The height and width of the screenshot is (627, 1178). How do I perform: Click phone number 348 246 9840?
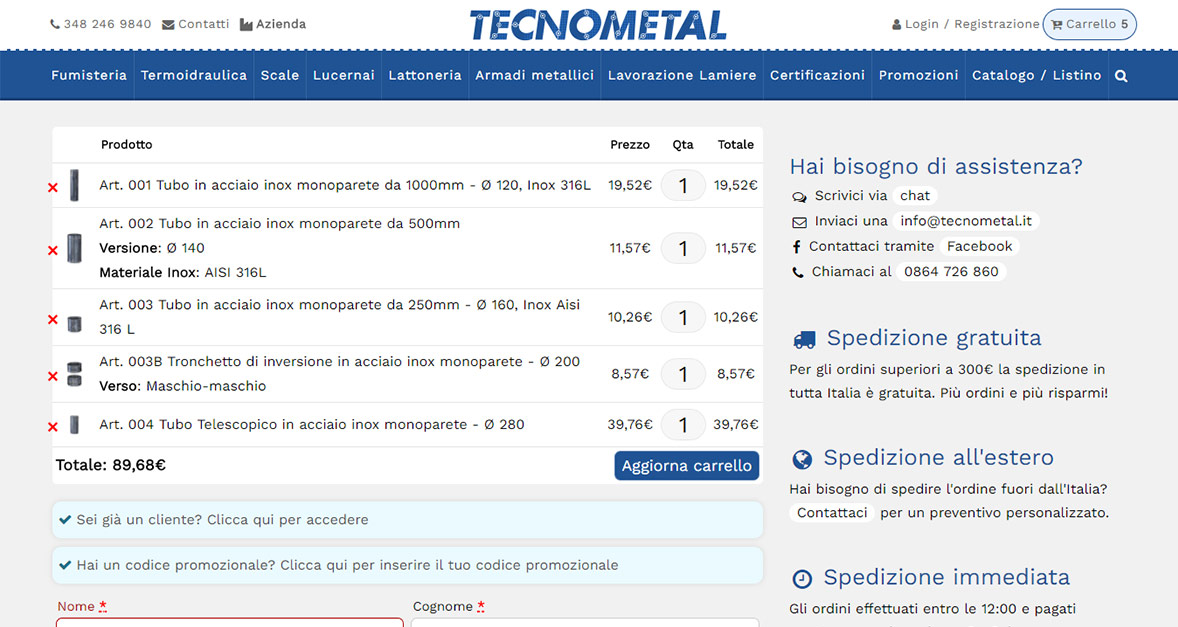(107, 24)
